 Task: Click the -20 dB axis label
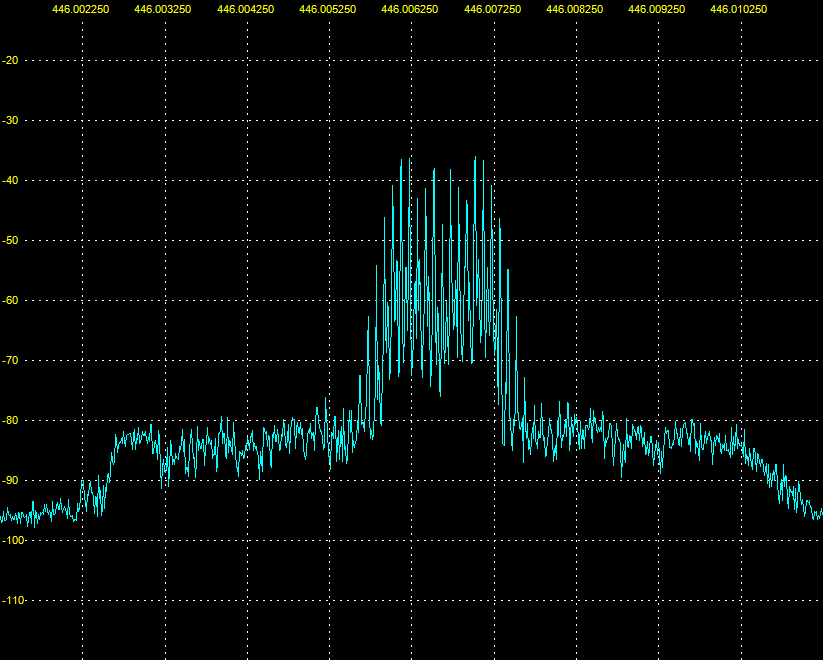click(x=10, y=60)
